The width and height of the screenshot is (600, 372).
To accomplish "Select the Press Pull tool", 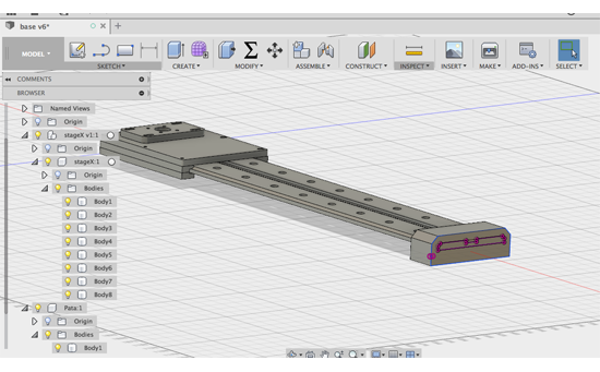I will 227,50.
